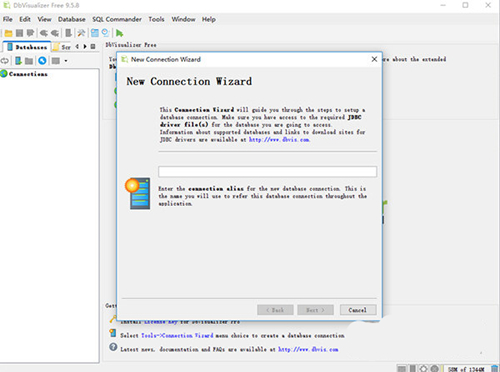
Task: Click the yellow open folder toolbar icon
Action: pos(9,33)
